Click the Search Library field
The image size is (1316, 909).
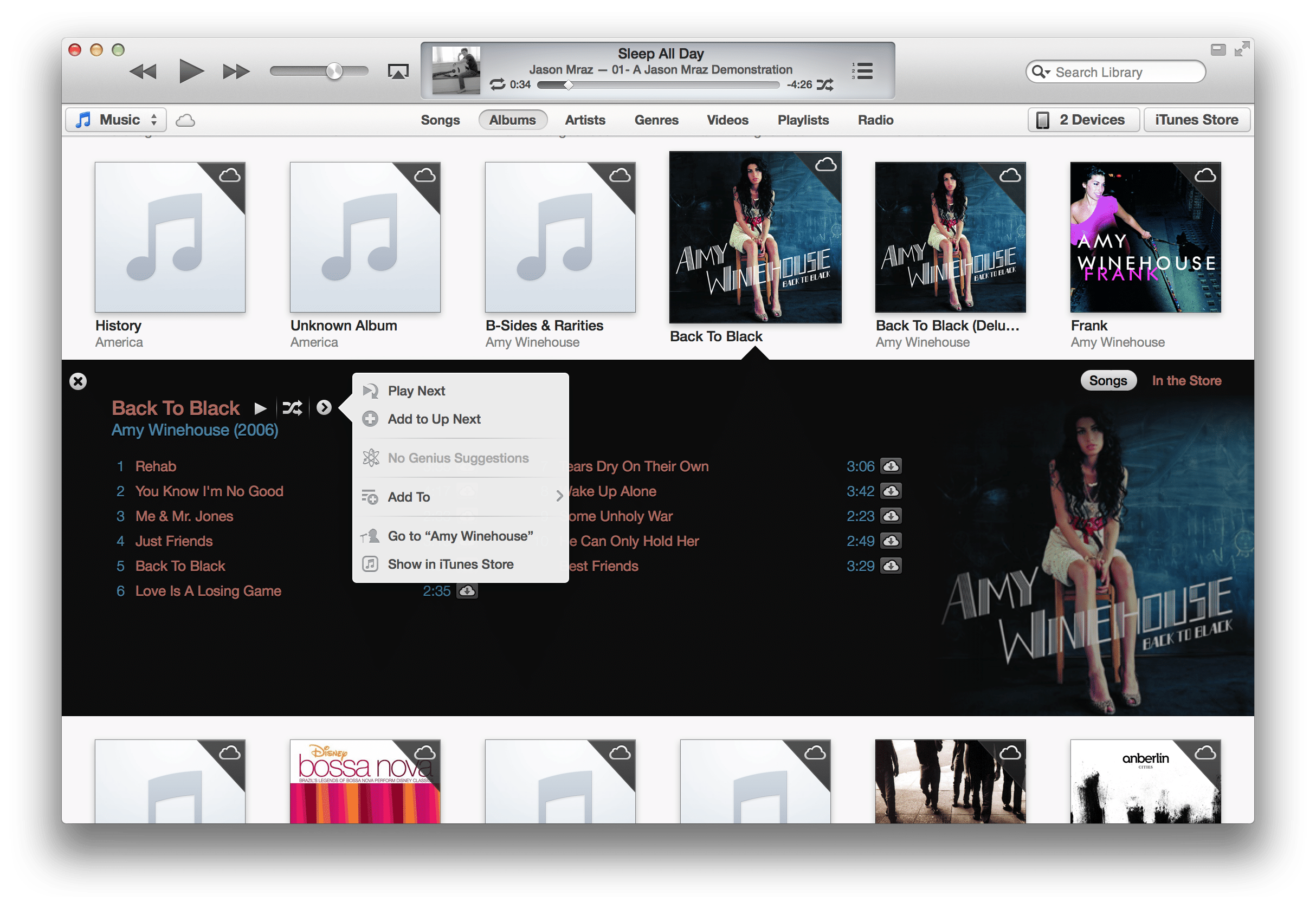(x=1115, y=72)
